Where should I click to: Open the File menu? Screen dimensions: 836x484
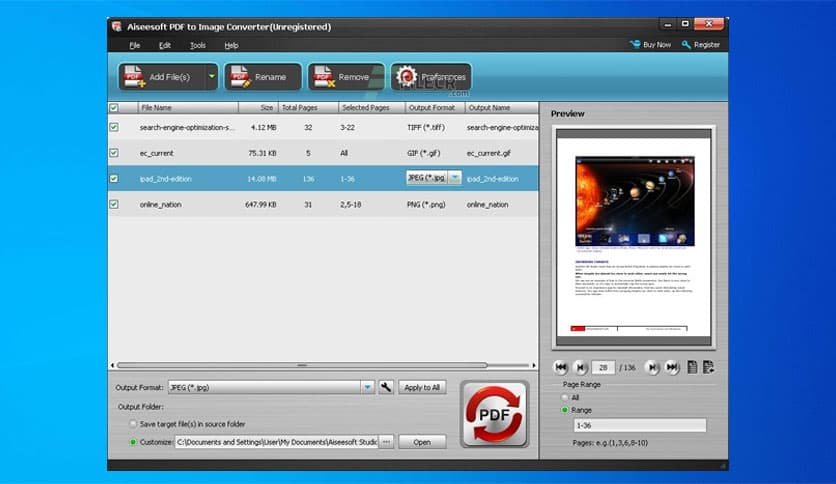134,45
